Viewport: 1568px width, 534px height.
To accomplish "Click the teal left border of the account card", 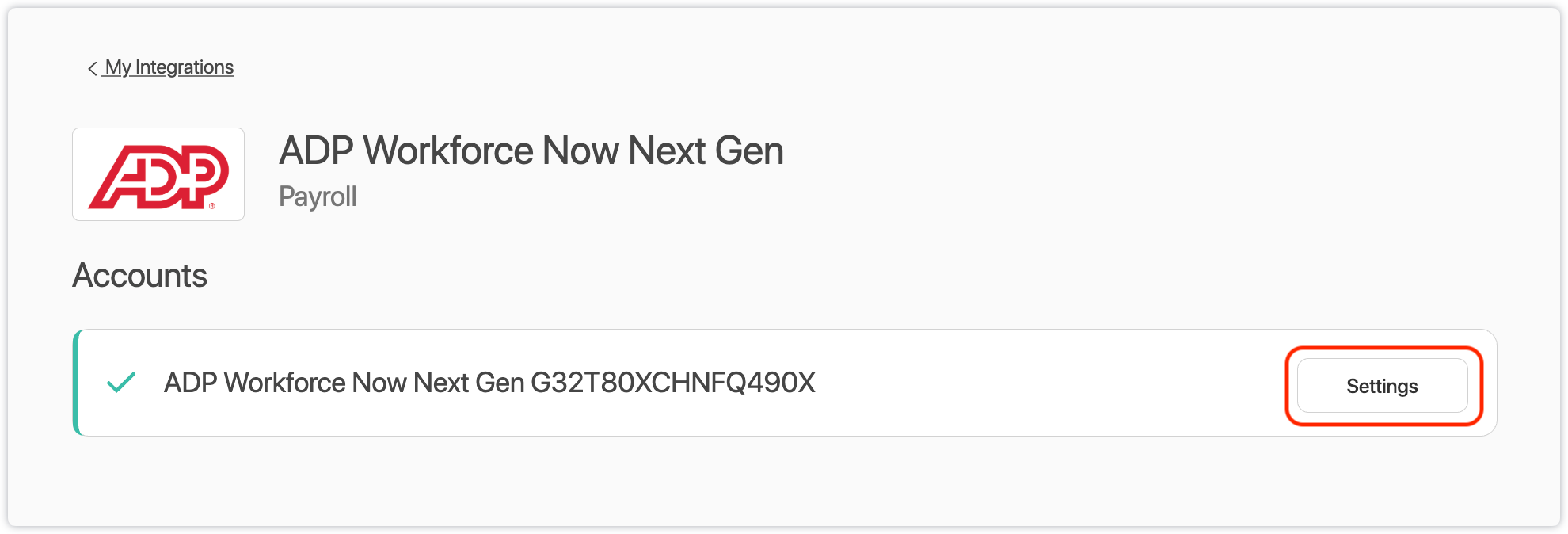I will tap(76, 383).
